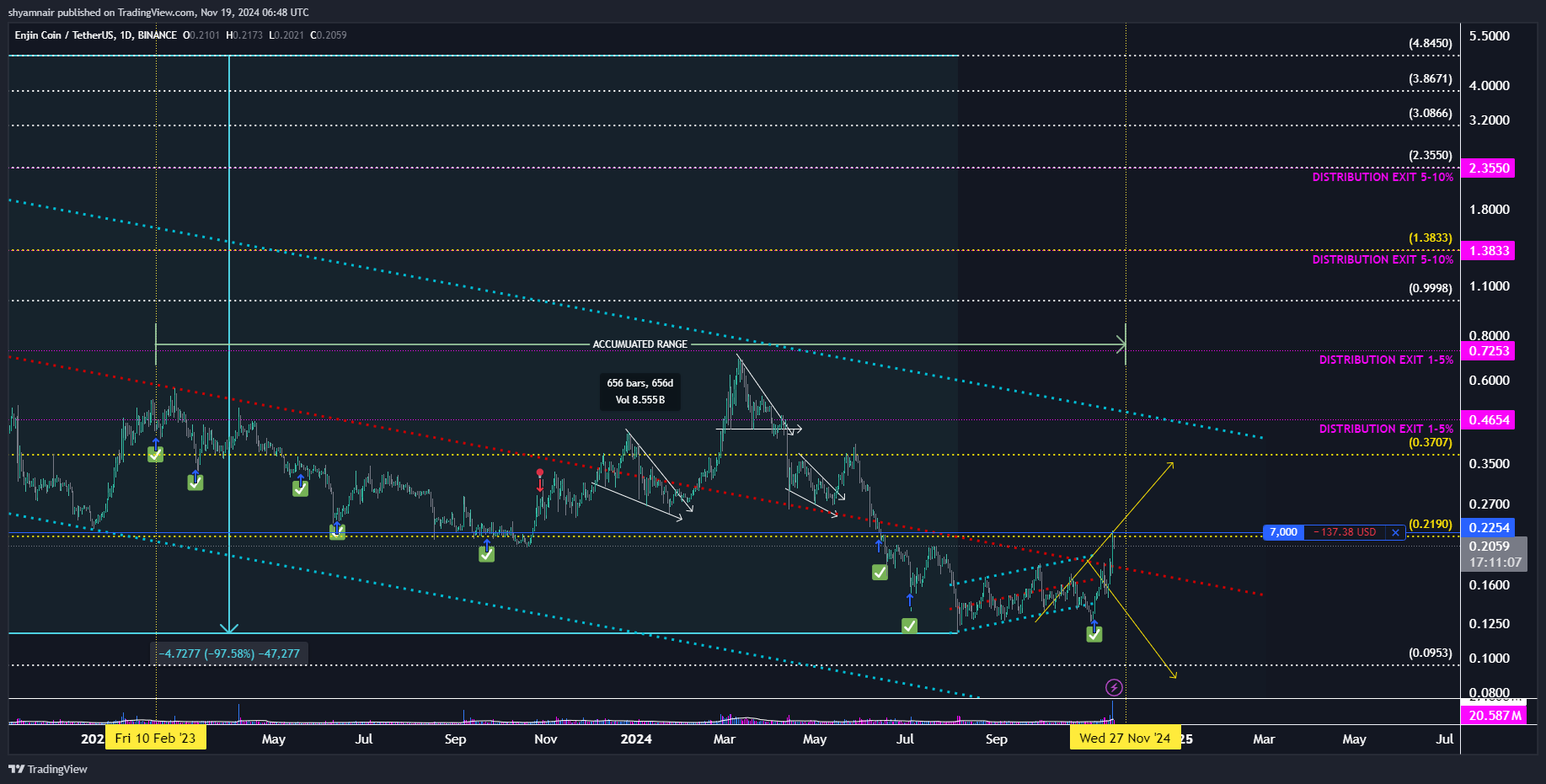Click the yellow (1.3833) level text
This screenshot has height=784, width=1546.
point(1431,238)
